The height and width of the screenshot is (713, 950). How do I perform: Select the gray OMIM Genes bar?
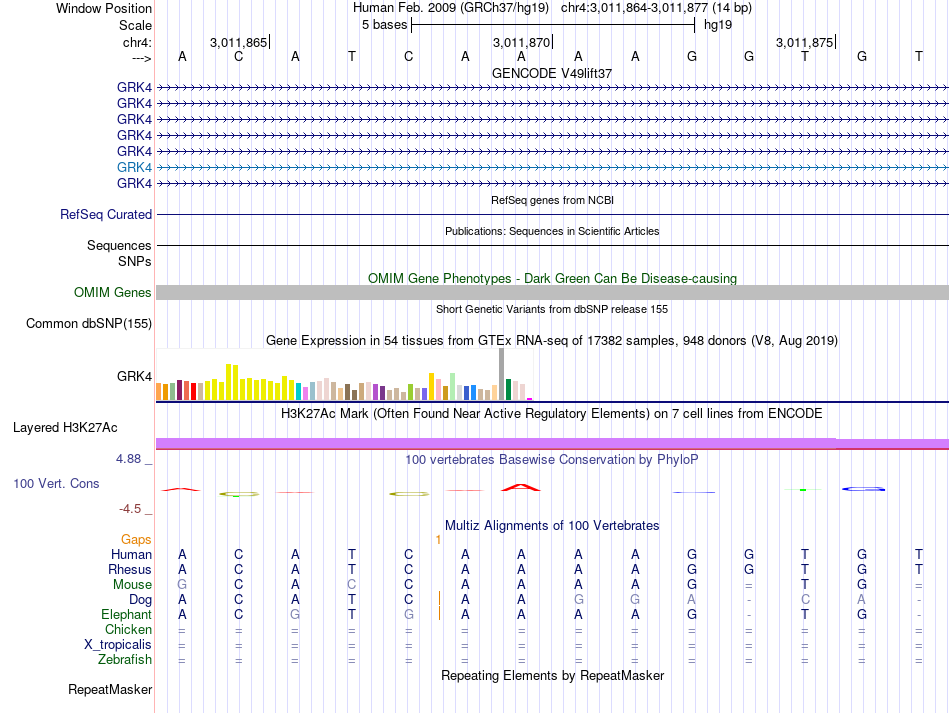click(553, 293)
